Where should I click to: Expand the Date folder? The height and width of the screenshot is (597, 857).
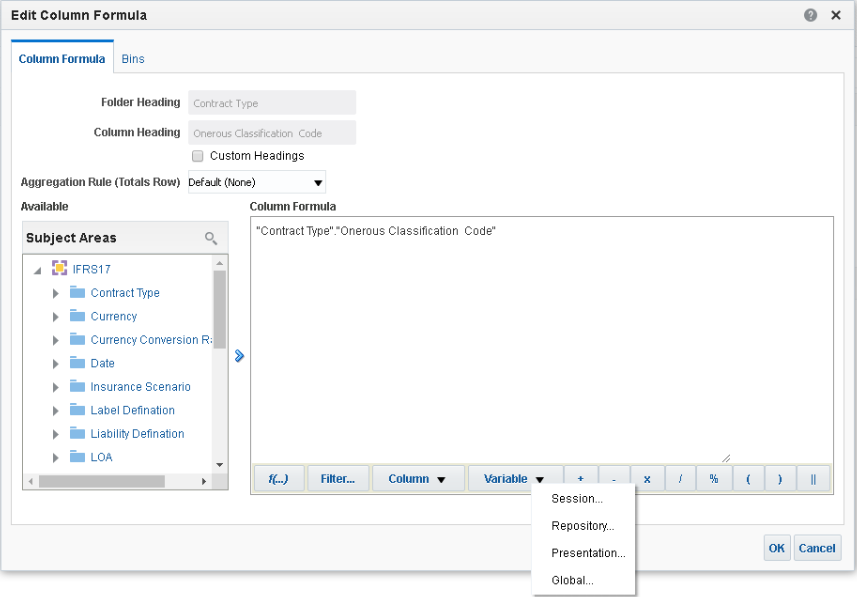[x=55, y=364]
